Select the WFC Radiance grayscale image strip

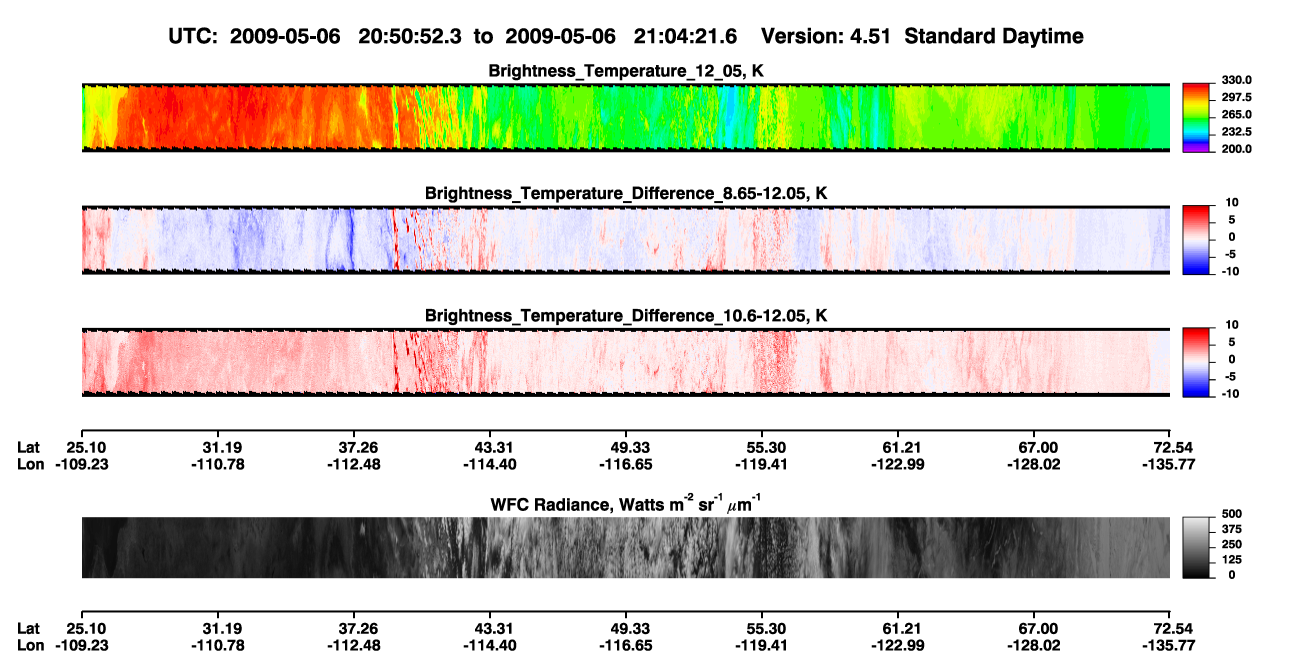626,548
